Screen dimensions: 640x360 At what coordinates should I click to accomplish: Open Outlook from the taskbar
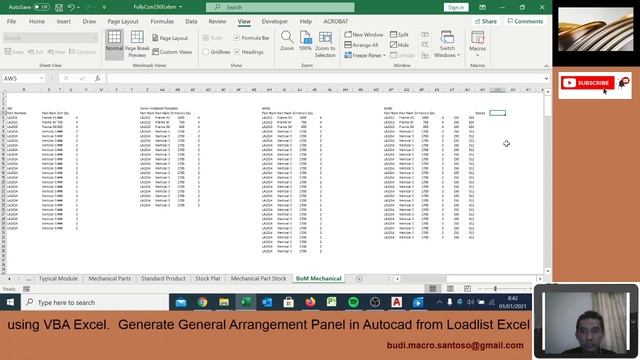267,302
